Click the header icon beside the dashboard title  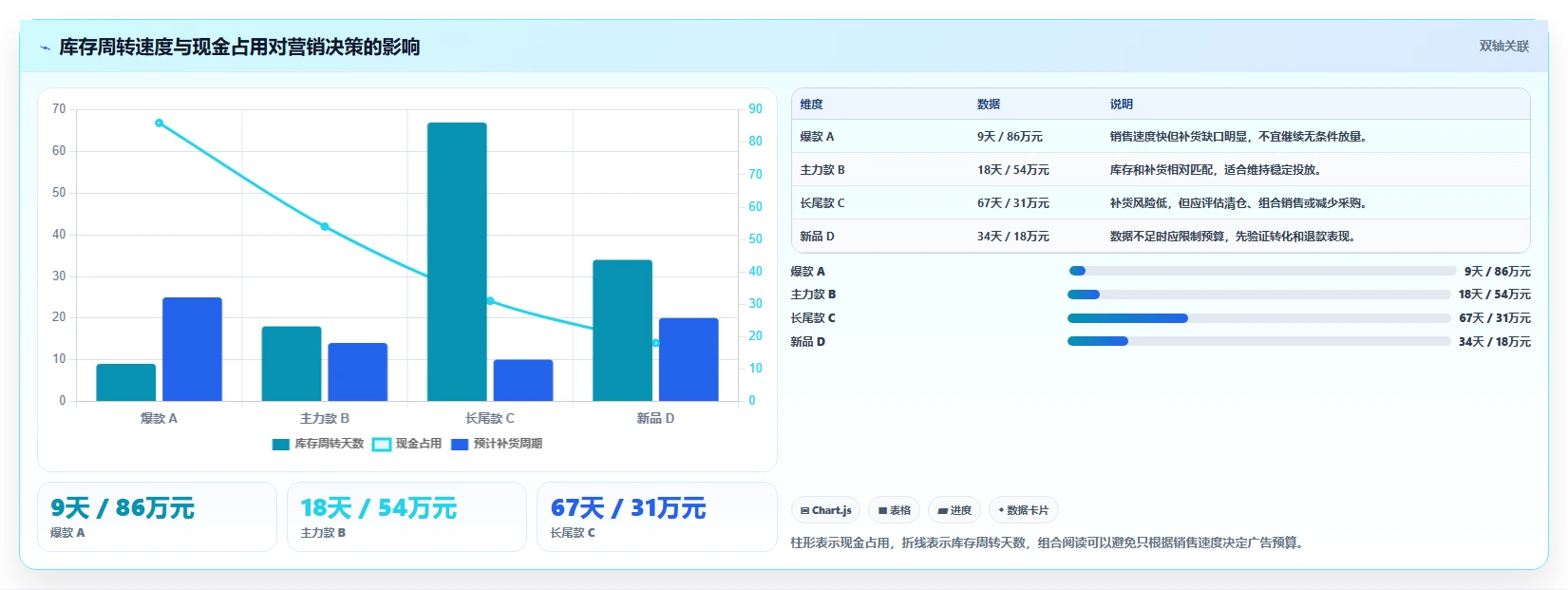tap(45, 48)
